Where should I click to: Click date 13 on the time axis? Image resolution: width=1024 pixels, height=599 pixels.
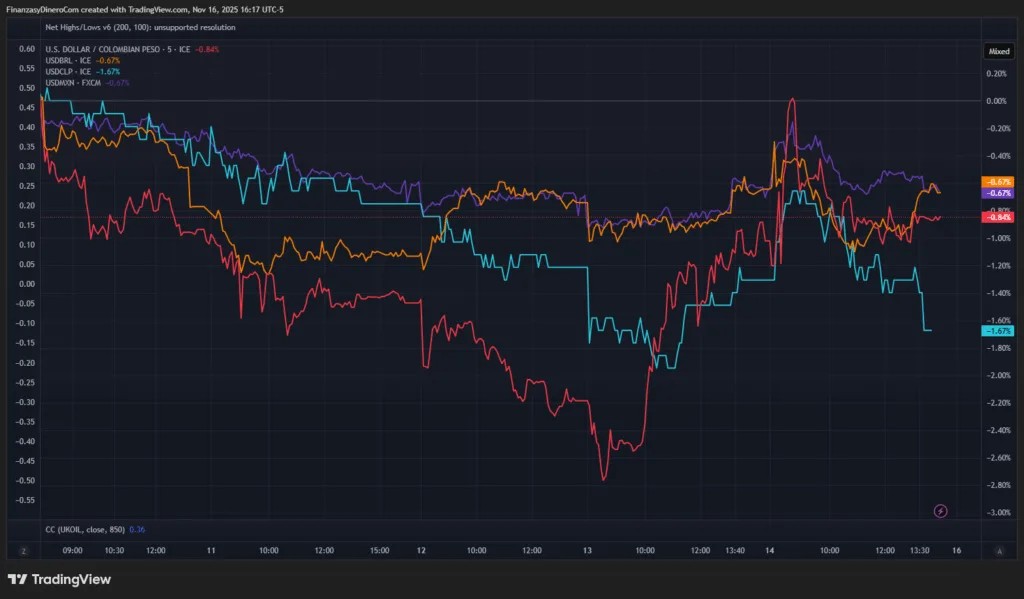[588, 550]
